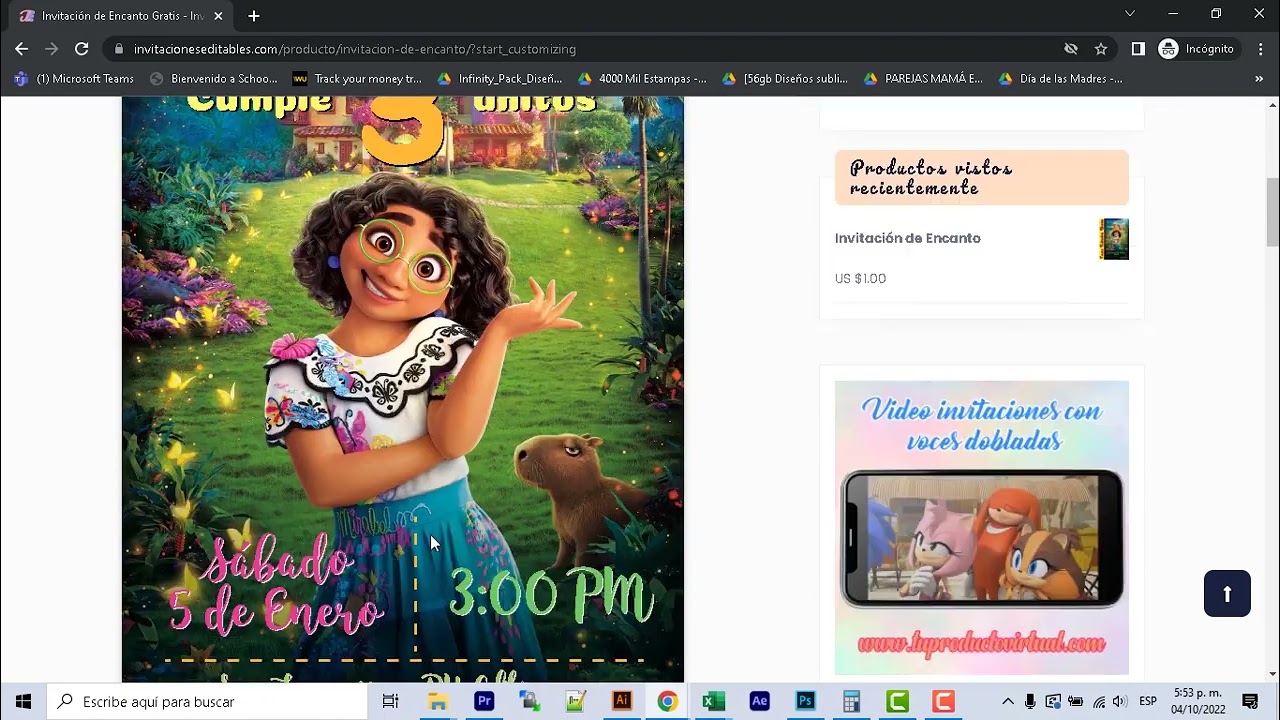Click the Encanto invitation thumbnail in recently viewed

pyautogui.click(x=1113, y=238)
